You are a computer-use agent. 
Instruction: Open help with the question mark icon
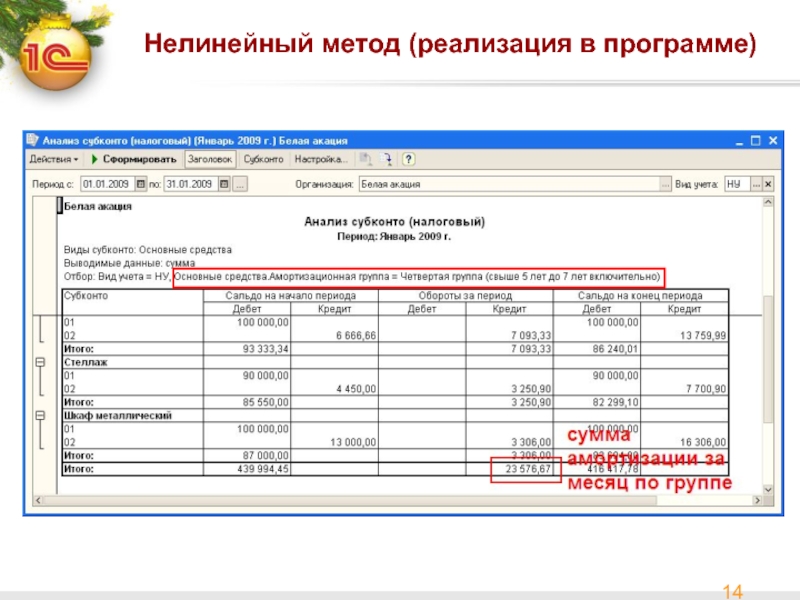[x=408, y=159]
